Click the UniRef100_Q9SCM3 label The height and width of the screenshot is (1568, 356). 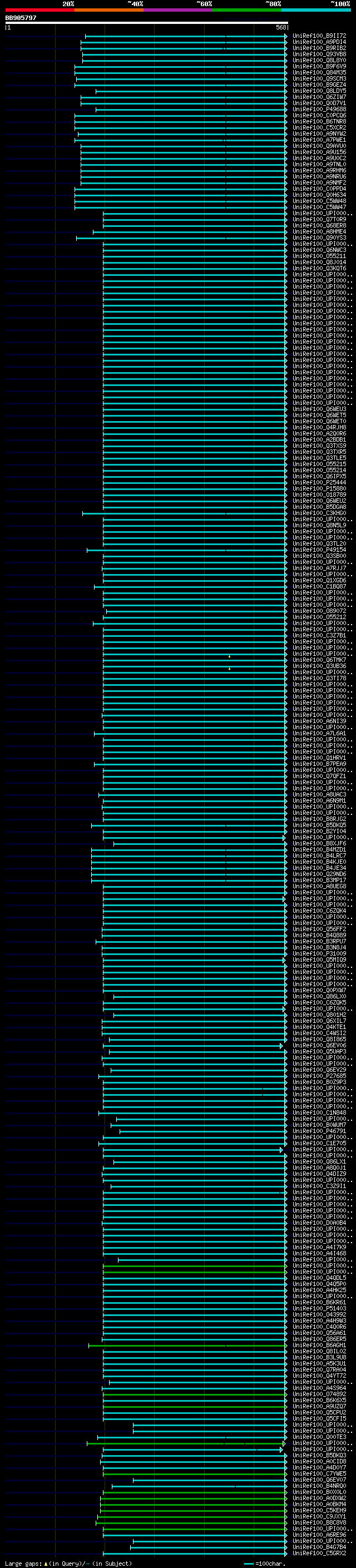click(319, 78)
